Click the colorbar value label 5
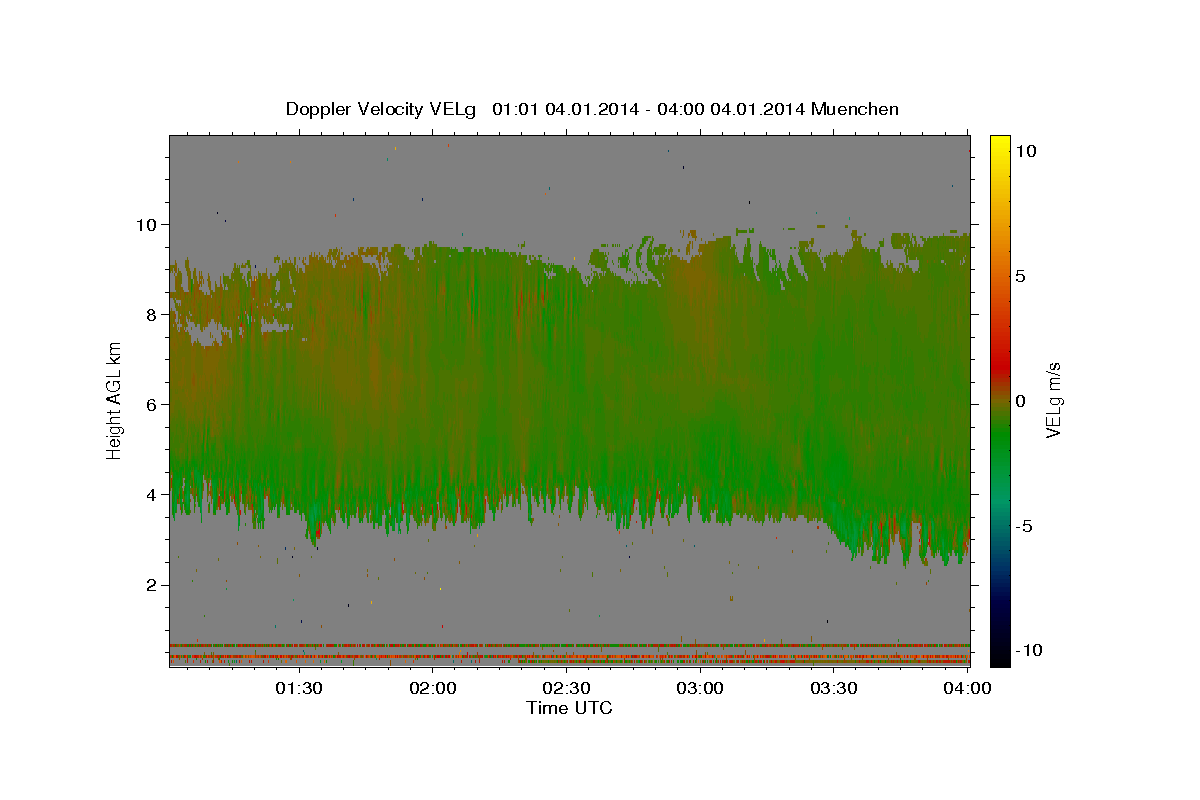This screenshot has height=800, width=1200. (x=1021, y=276)
